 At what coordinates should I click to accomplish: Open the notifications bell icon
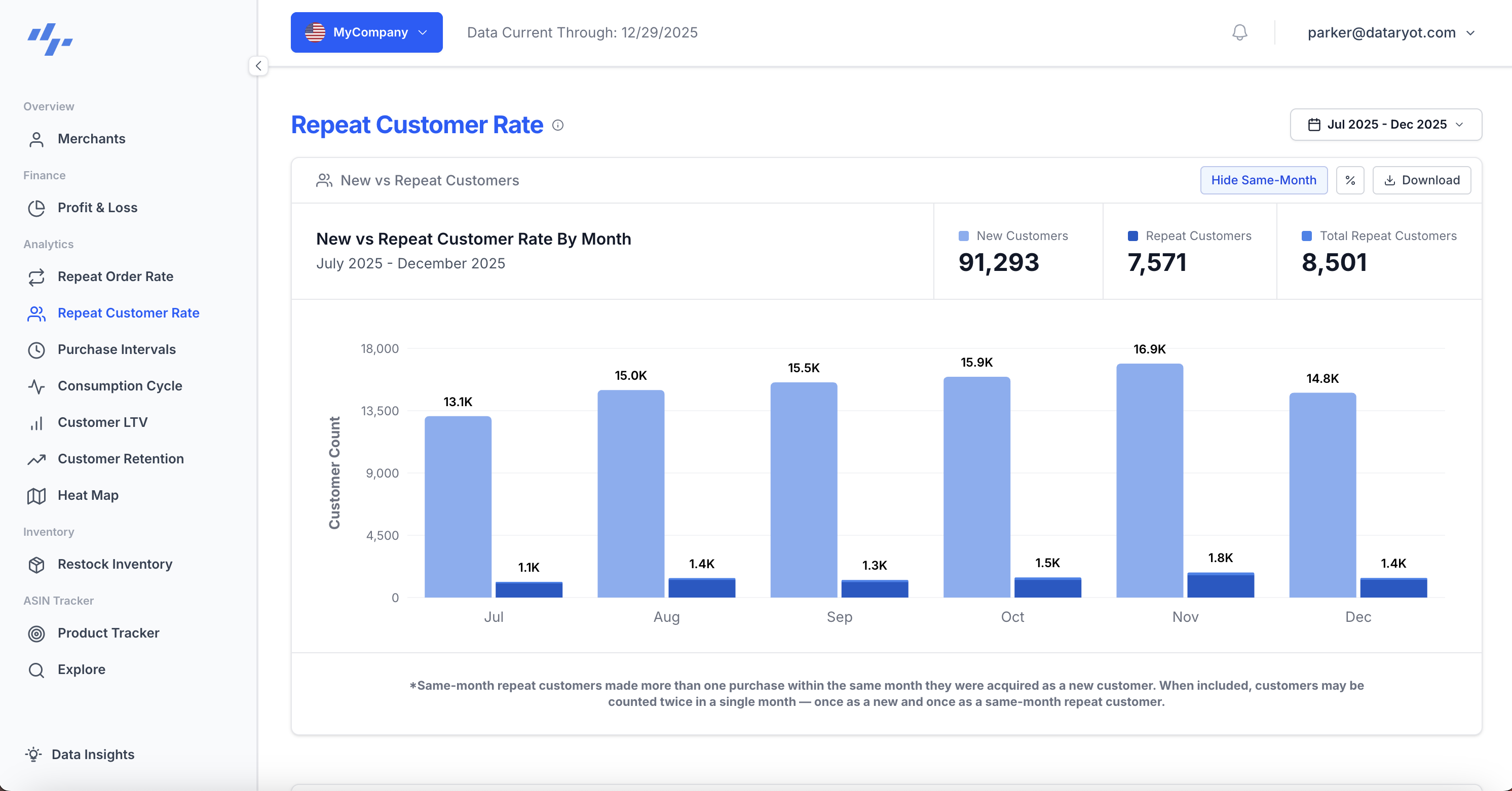pyautogui.click(x=1239, y=32)
